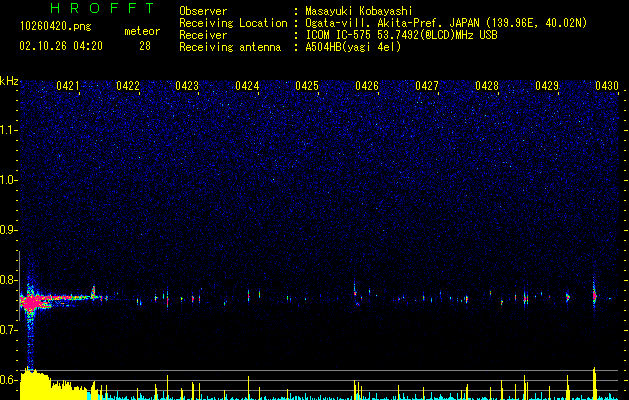
Task: Click the 0430 time marker
Action: point(607,85)
